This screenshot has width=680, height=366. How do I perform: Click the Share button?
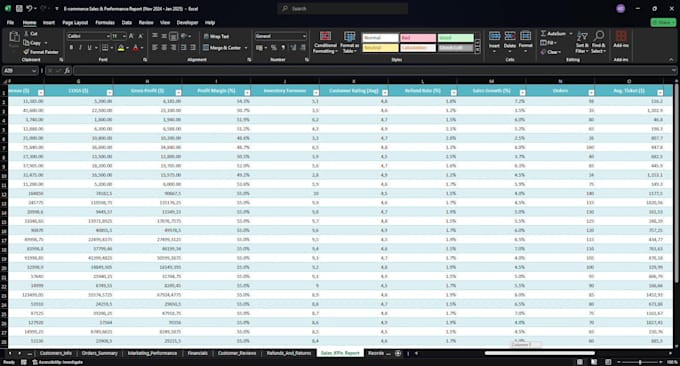pos(663,23)
